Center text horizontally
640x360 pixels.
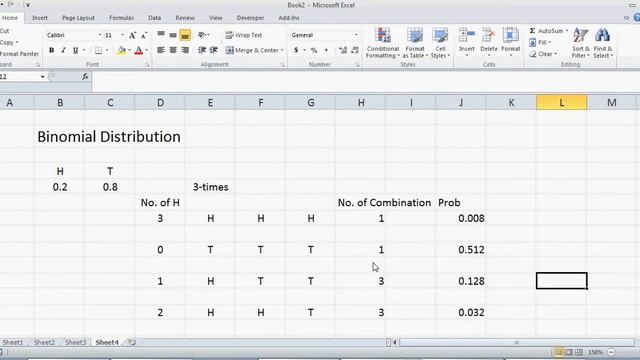click(x=173, y=50)
